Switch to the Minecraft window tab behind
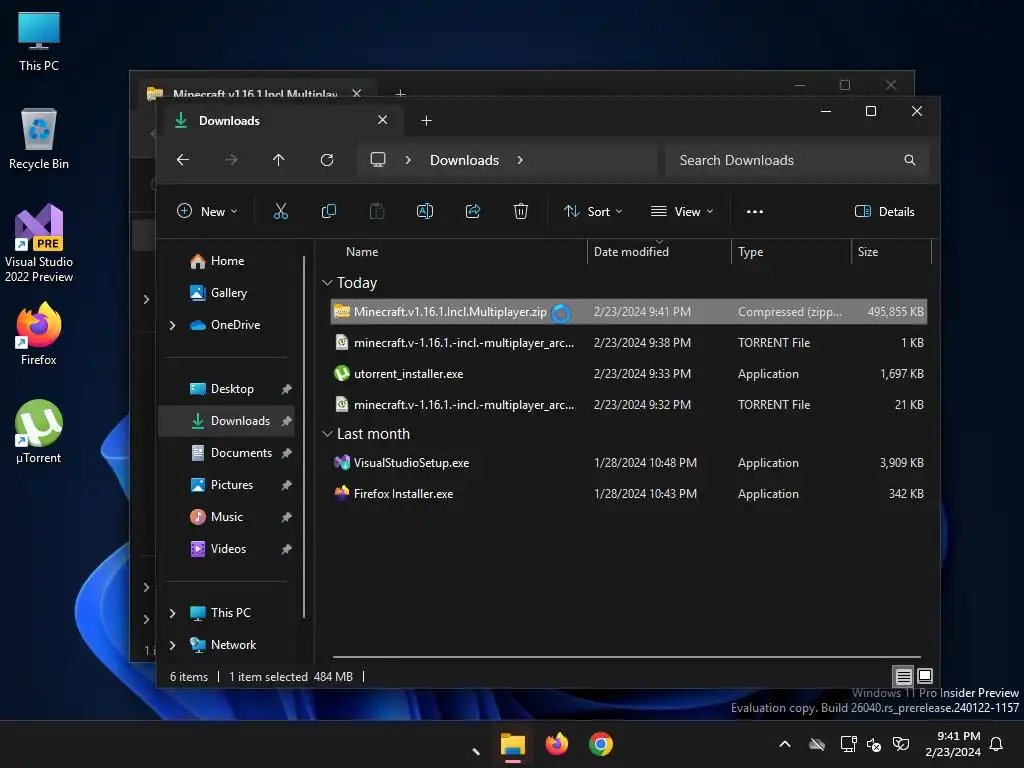The width and height of the screenshot is (1024, 768). [x=255, y=93]
